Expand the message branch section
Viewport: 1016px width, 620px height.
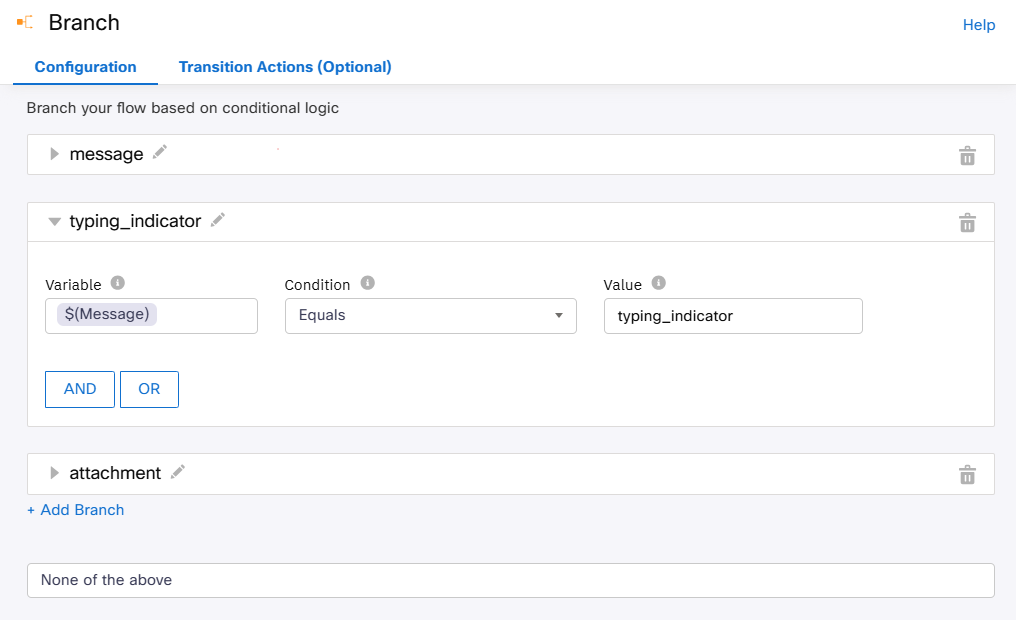(55, 154)
